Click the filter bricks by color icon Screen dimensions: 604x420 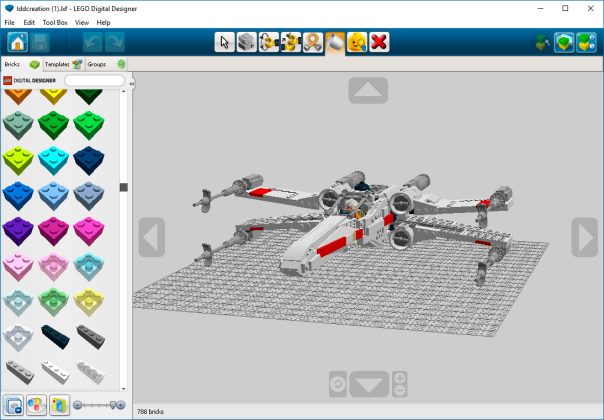click(x=36, y=405)
